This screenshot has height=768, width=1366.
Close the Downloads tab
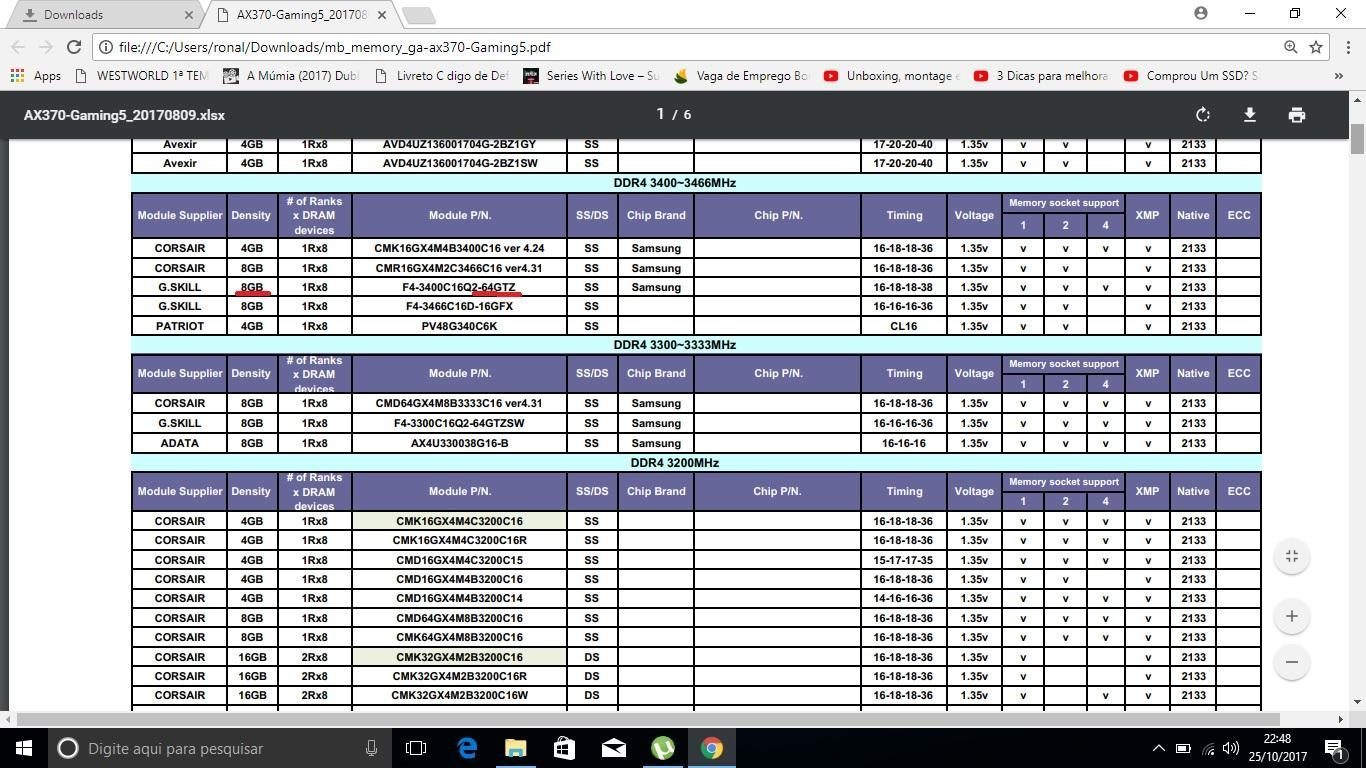click(x=190, y=15)
